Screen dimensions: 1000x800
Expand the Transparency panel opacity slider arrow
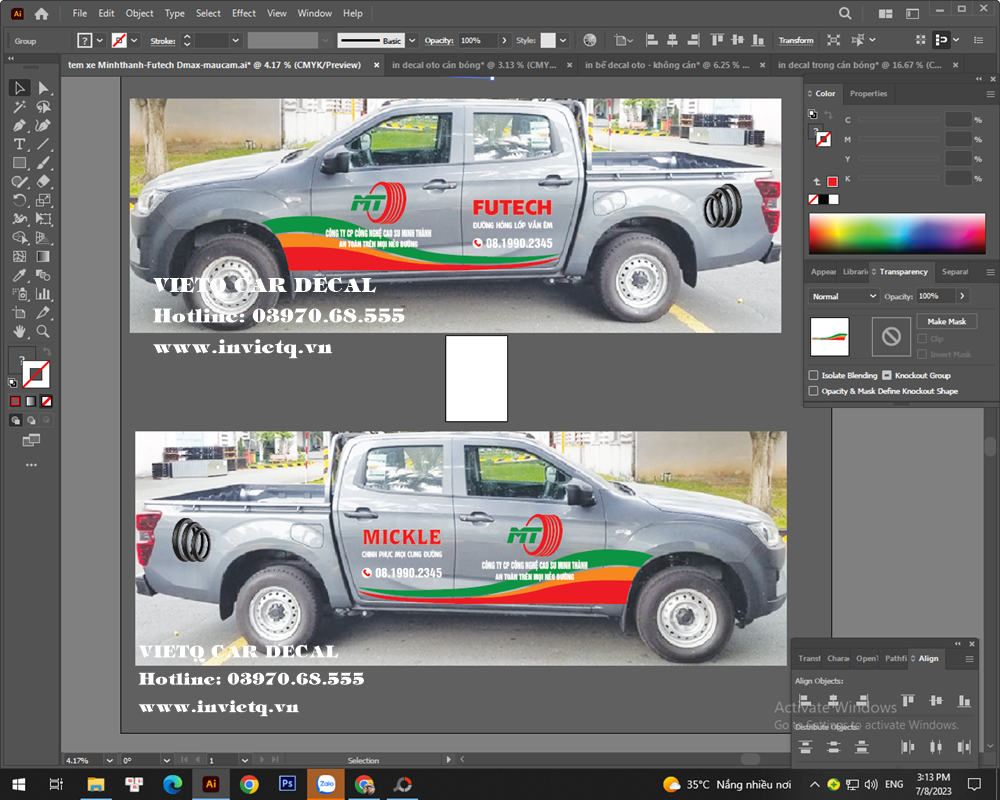pos(962,296)
